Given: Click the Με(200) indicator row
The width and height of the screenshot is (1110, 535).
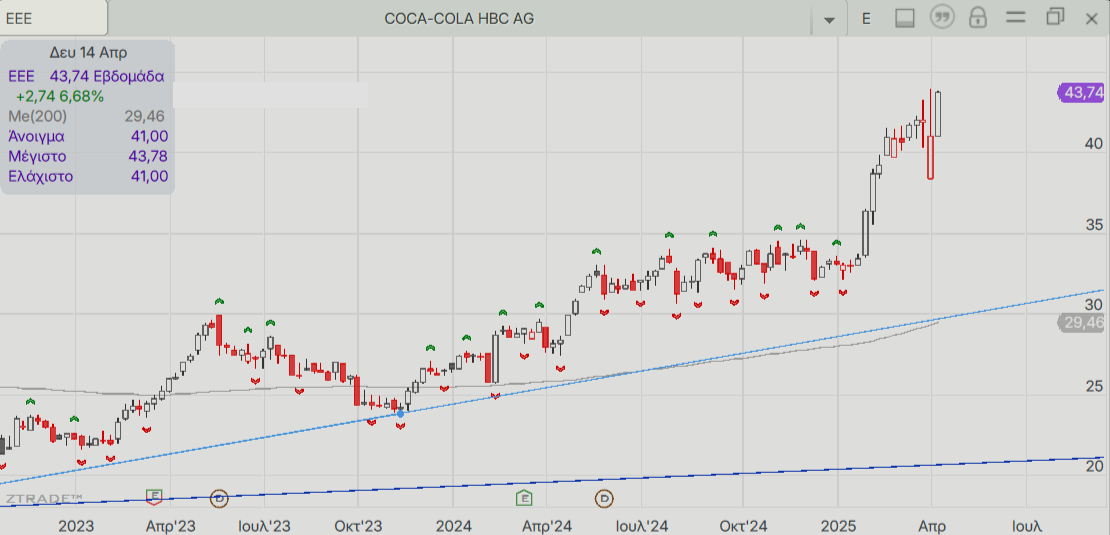Looking at the screenshot, I should point(87,116).
